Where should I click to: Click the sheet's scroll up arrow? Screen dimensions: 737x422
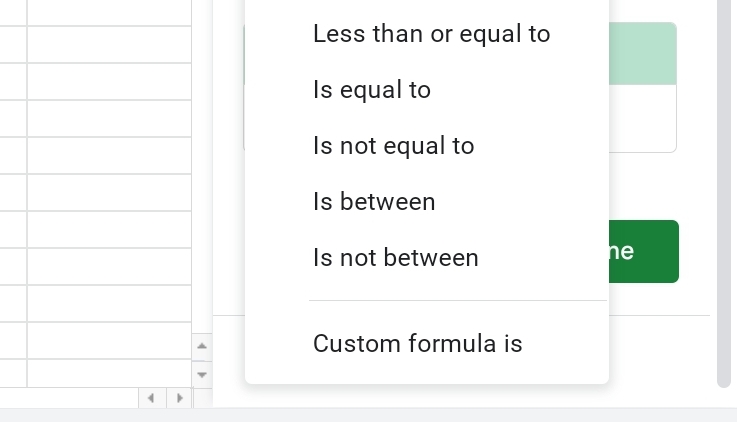tap(202, 346)
